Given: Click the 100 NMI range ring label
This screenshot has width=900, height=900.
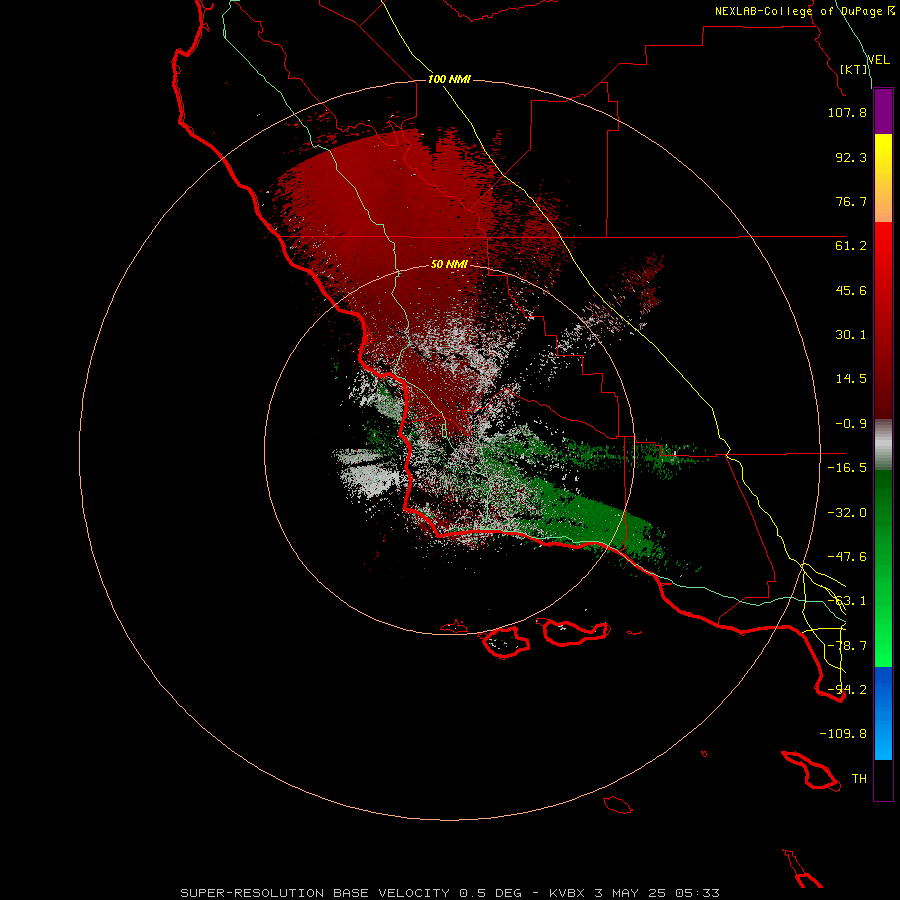Looking at the screenshot, I should 449,79.
